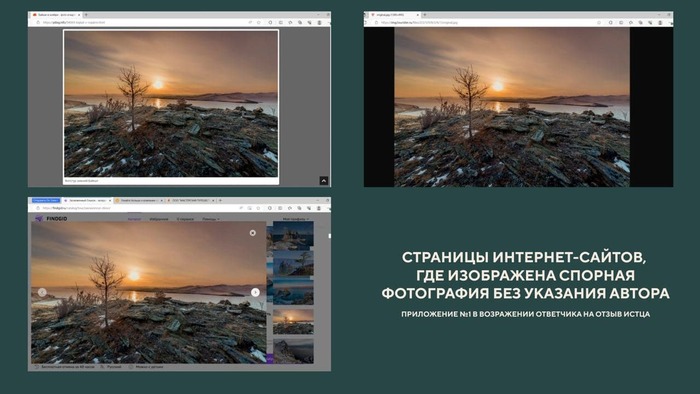Expand the Помощь dropdown on FINDGID
700x394 pixels.
coord(211,219)
